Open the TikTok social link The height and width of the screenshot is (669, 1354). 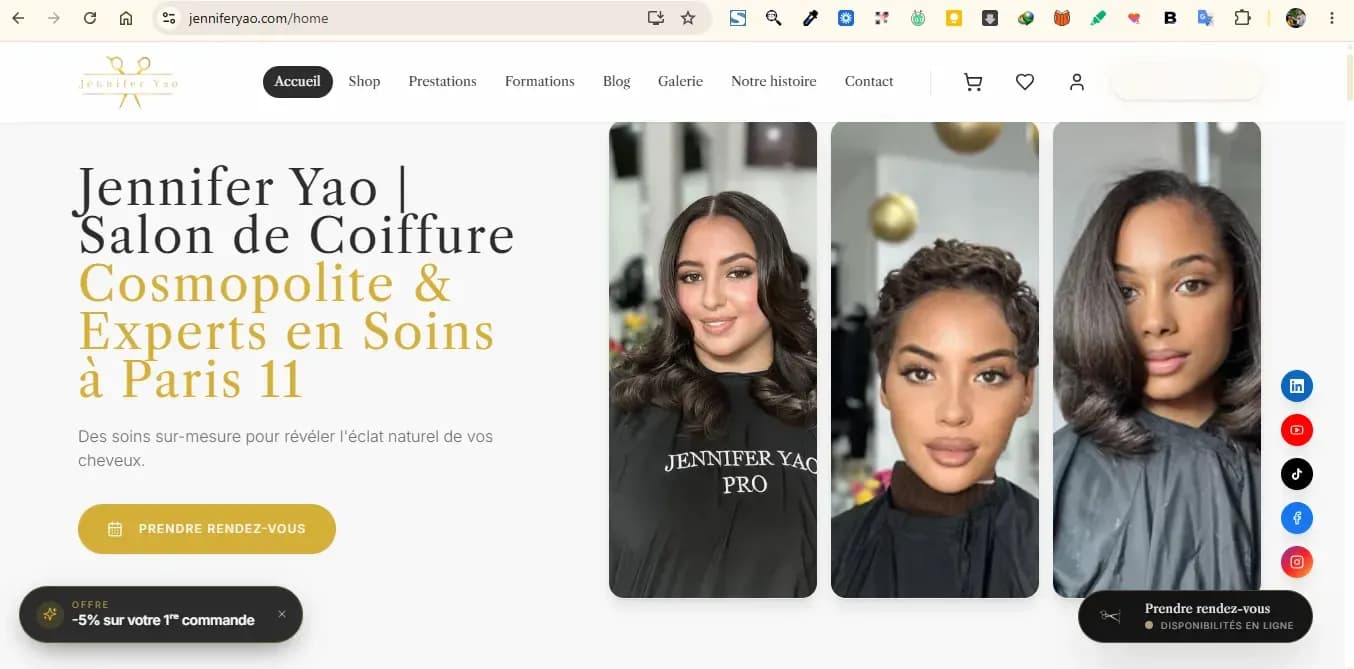click(1297, 474)
